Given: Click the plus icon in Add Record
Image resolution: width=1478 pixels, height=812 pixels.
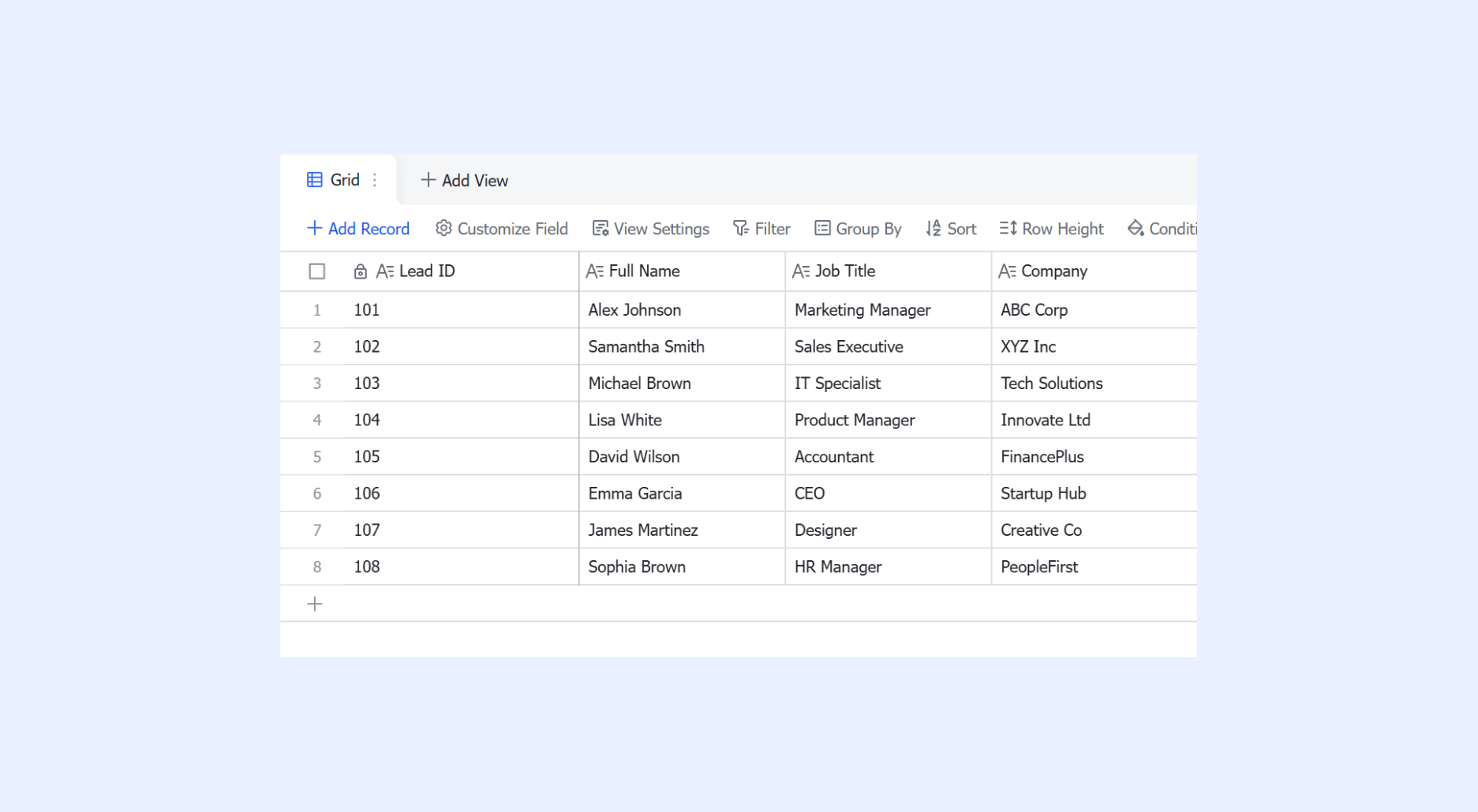Looking at the screenshot, I should [x=314, y=228].
